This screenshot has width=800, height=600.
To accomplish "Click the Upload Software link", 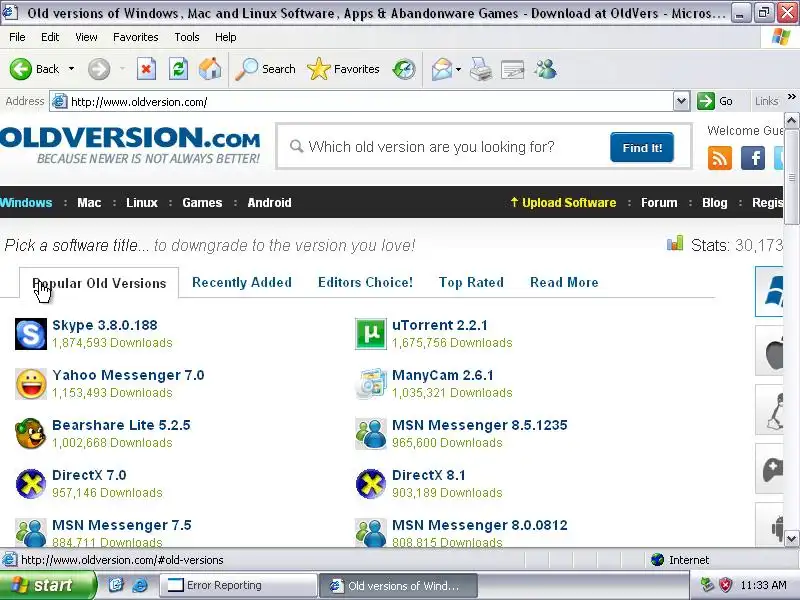I will (563, 203).
